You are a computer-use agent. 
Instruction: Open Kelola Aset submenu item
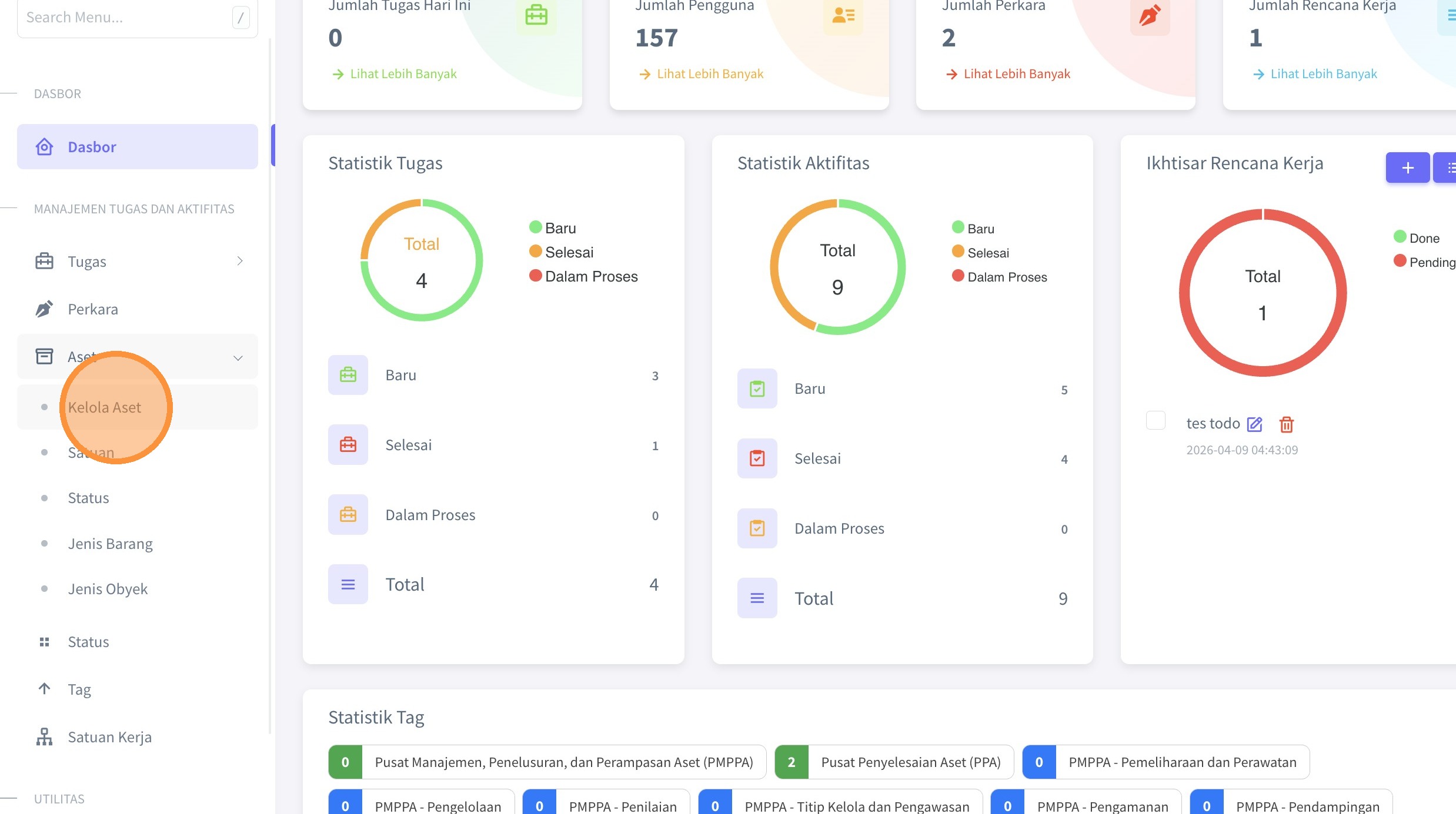(138, 407)
